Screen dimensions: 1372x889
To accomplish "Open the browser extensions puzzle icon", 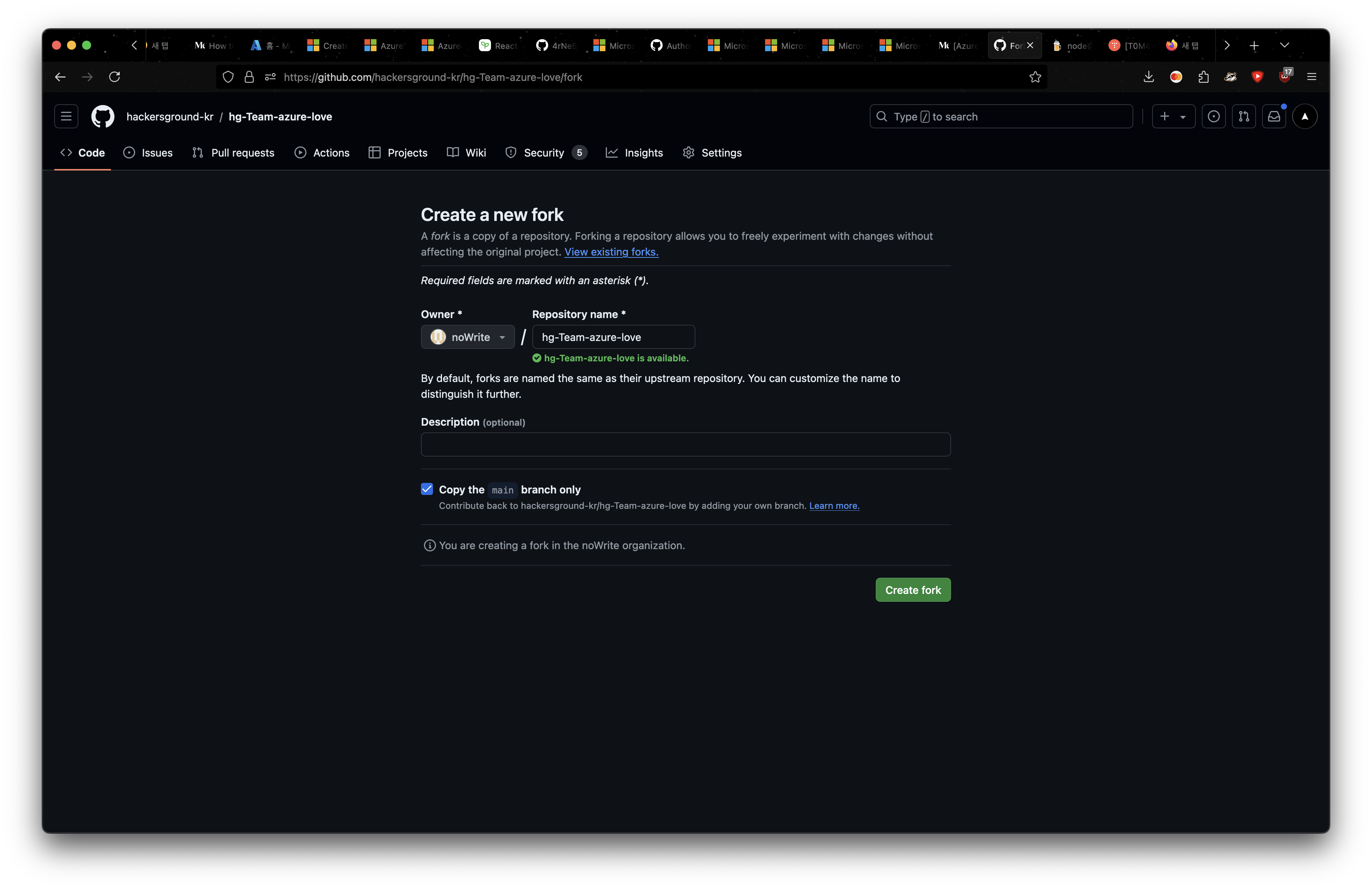I will coord(1203,77).
